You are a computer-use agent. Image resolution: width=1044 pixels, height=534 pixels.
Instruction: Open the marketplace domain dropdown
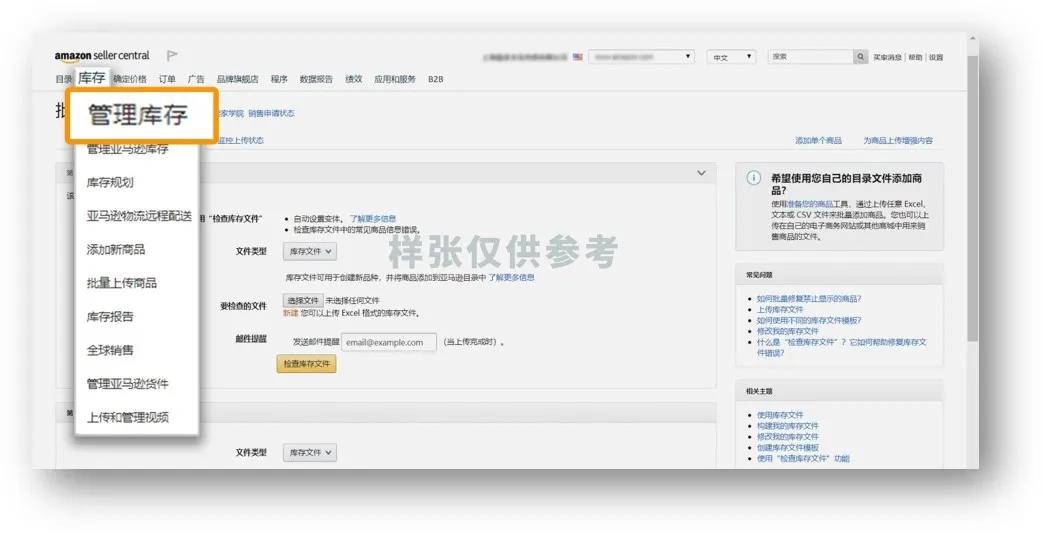(641, 57)
